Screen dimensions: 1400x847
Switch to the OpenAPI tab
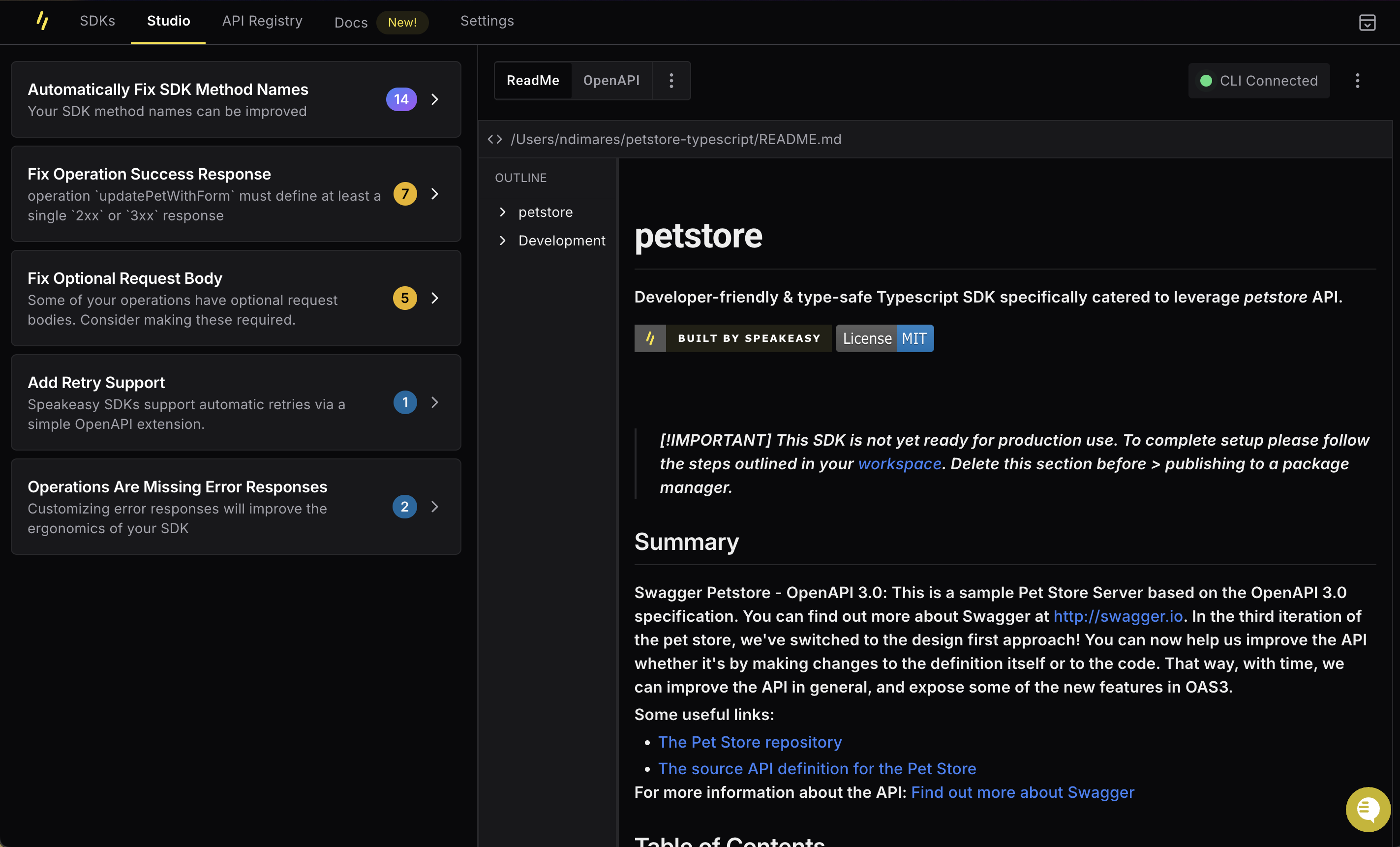pyautogui.click(x=611, y=81)
